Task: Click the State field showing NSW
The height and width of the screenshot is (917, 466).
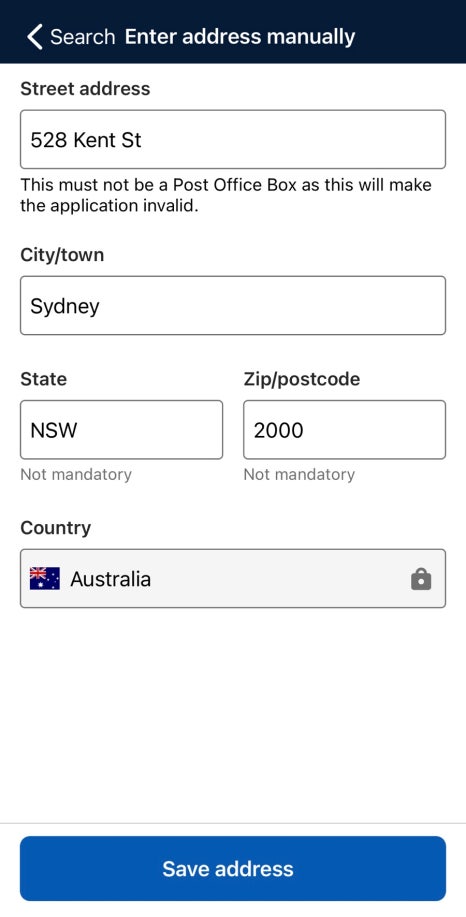Action: [122, 430]
